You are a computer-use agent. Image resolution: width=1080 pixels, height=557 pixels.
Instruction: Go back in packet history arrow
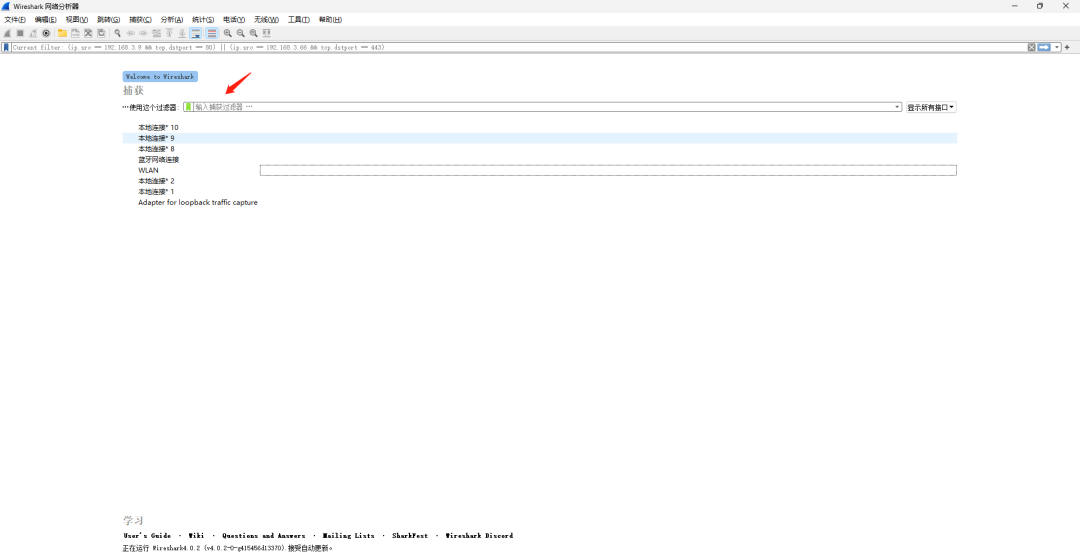[130, 33]
